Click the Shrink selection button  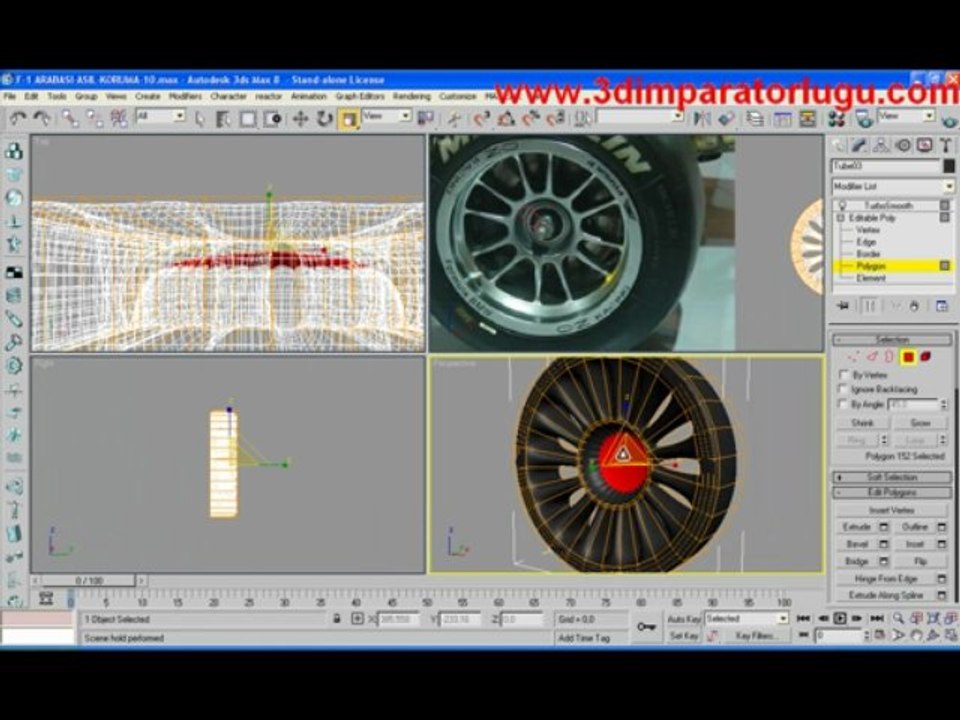(x=862, y=423)
